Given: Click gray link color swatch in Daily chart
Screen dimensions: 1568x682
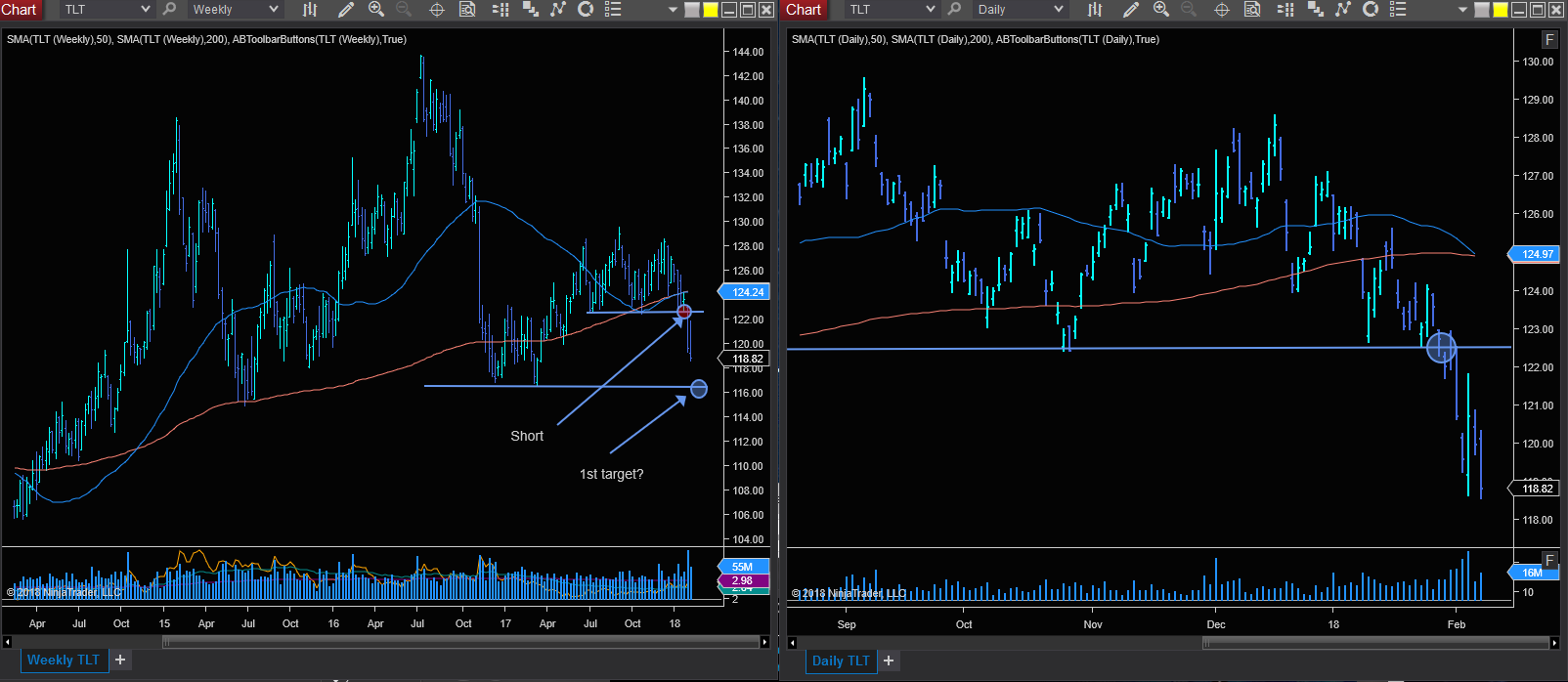Looking at the screenshot, I should pyautogui.click(x=1482, y=10).
